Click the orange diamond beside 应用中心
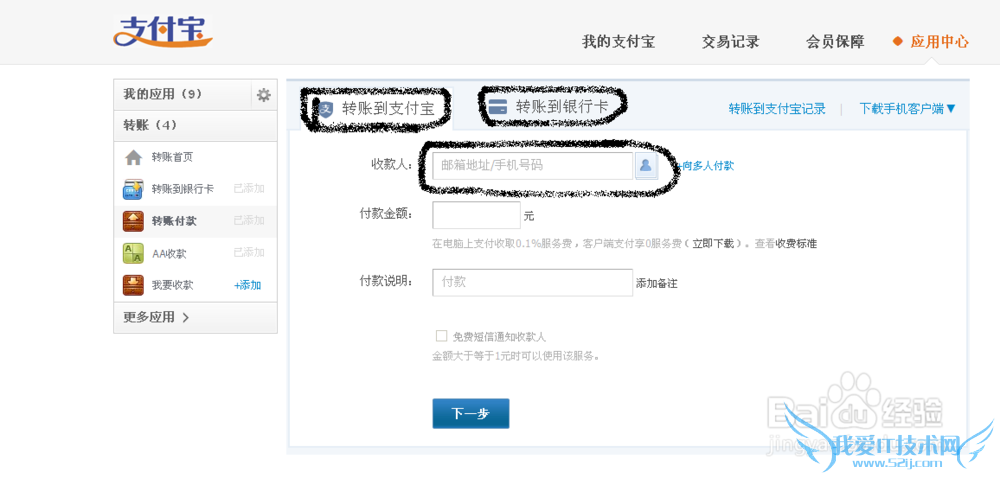The image size is (1000, 478). [x=897, y=42]
